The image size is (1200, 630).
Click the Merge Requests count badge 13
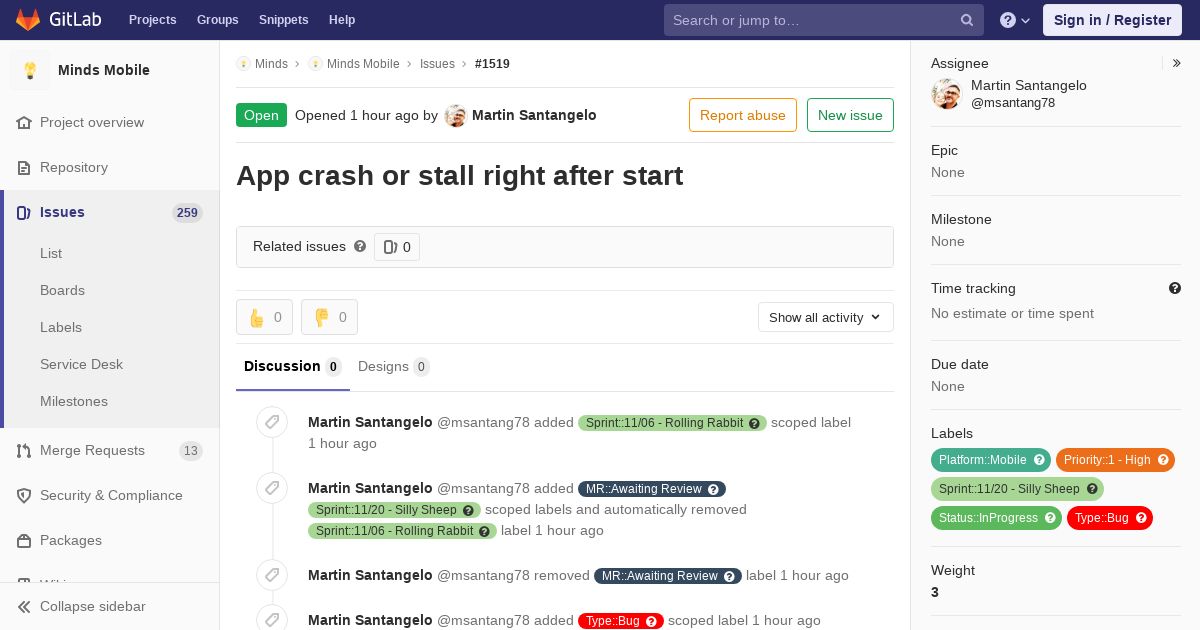[x=190, y=451]
